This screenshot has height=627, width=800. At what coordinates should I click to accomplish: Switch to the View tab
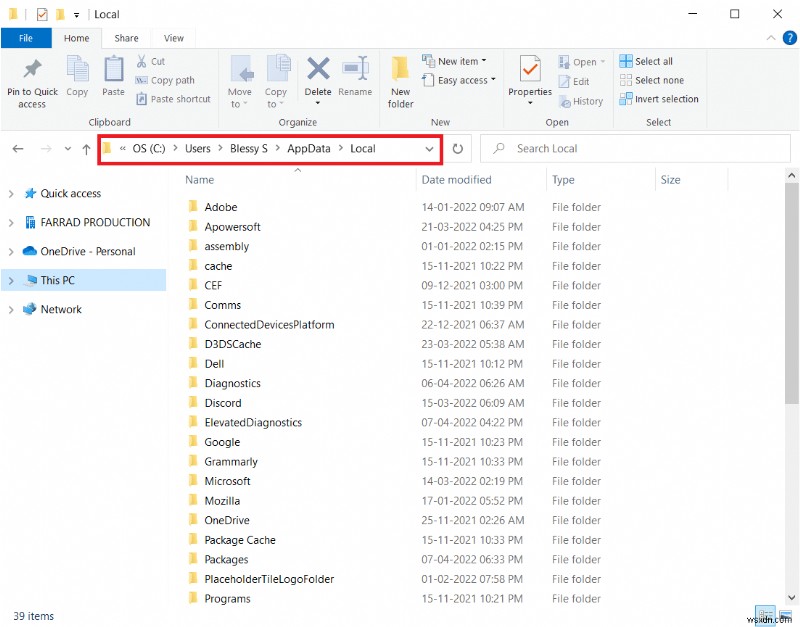[x=174, y=37]
